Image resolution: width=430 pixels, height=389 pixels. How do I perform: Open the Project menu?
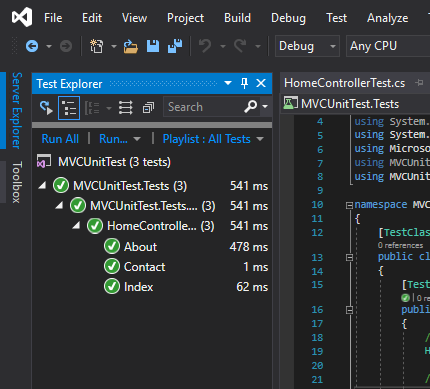tap(185, 18)
